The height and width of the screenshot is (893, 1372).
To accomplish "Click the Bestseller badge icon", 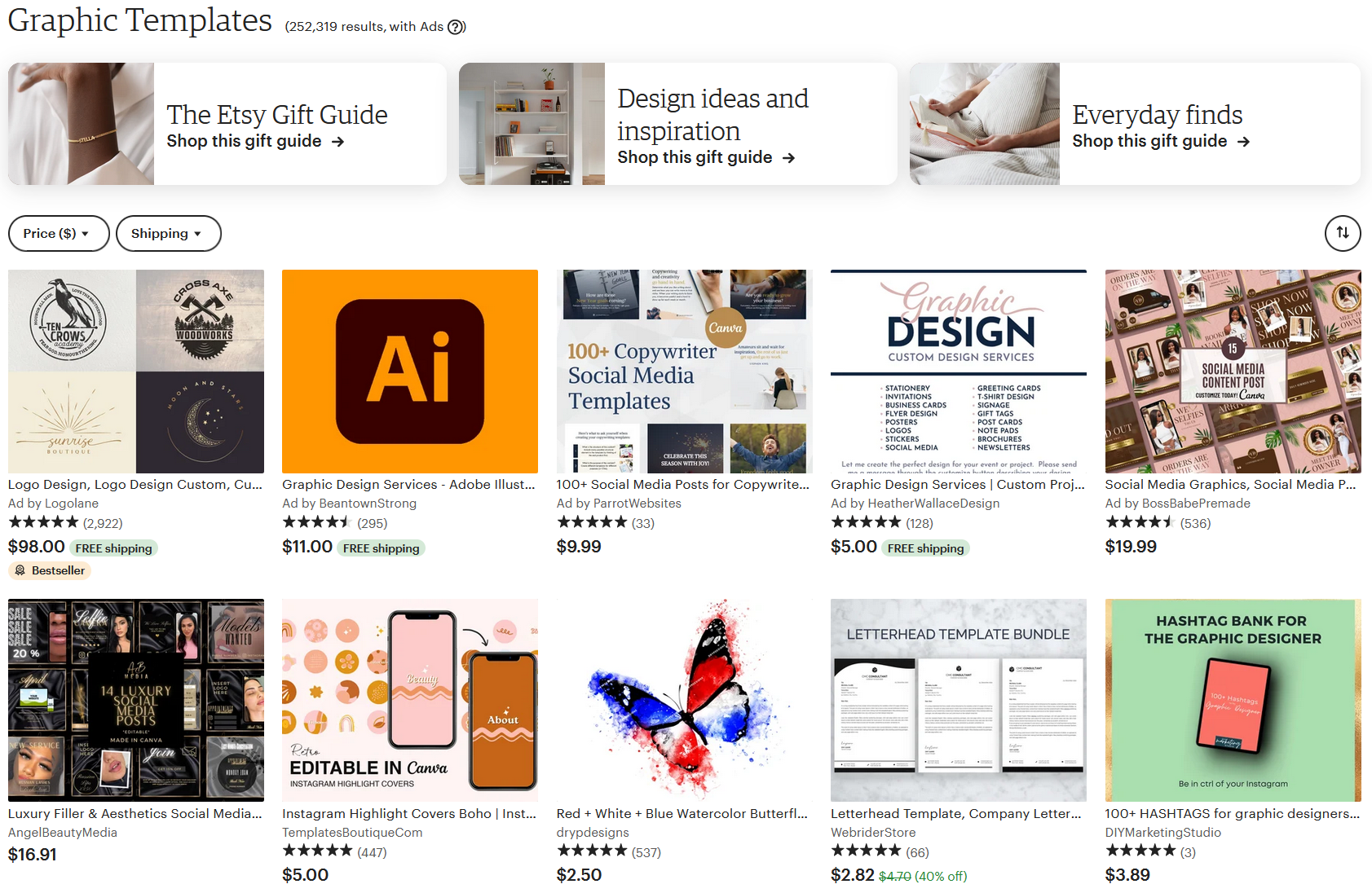I will (x=19, y=570).
